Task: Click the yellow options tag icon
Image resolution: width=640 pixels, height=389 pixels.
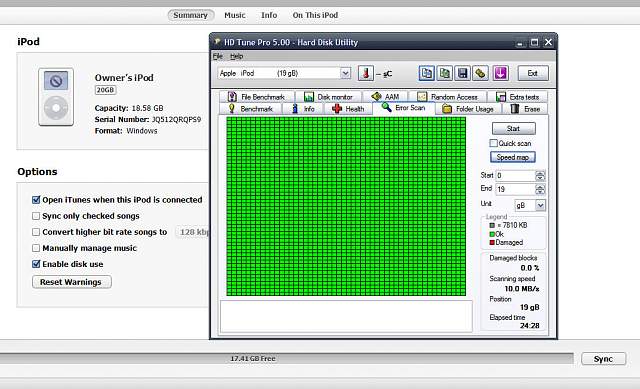Action: (480, 73)
